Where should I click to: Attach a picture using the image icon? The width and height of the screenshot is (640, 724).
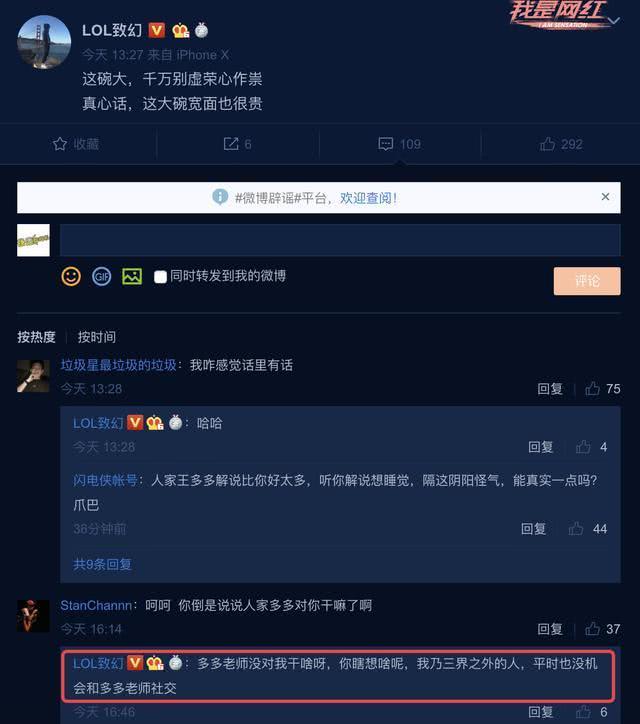[132, 277]
